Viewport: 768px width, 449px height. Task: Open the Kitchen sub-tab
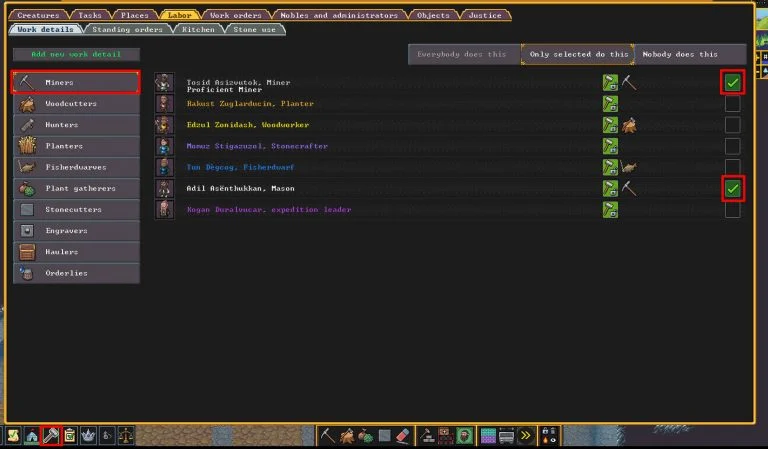pos(198,29)
